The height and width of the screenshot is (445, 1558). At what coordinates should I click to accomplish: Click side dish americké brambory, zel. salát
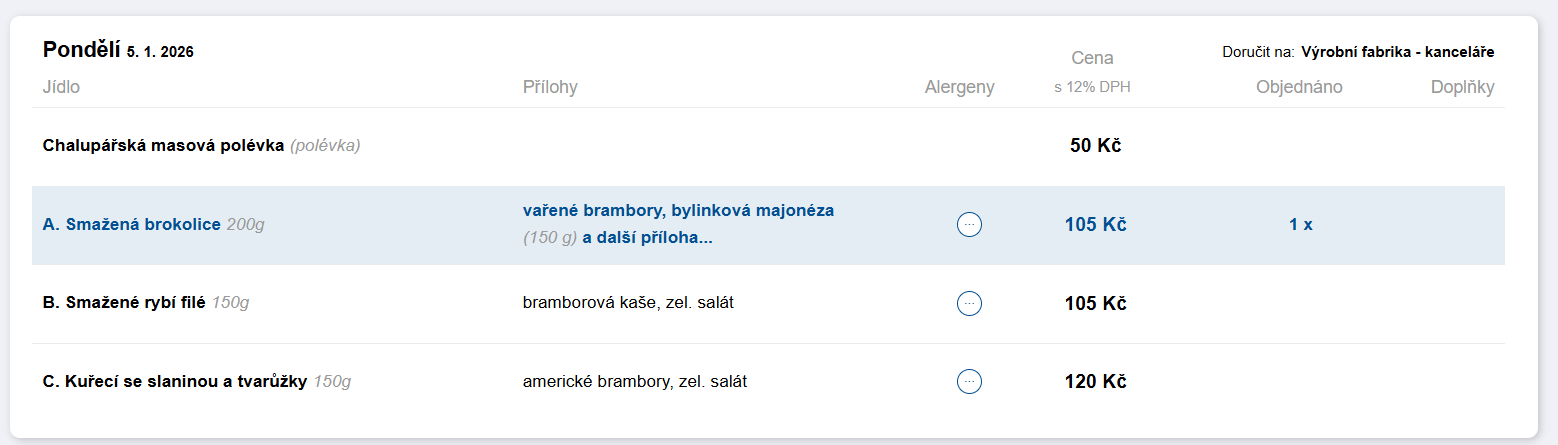(634, 381)
